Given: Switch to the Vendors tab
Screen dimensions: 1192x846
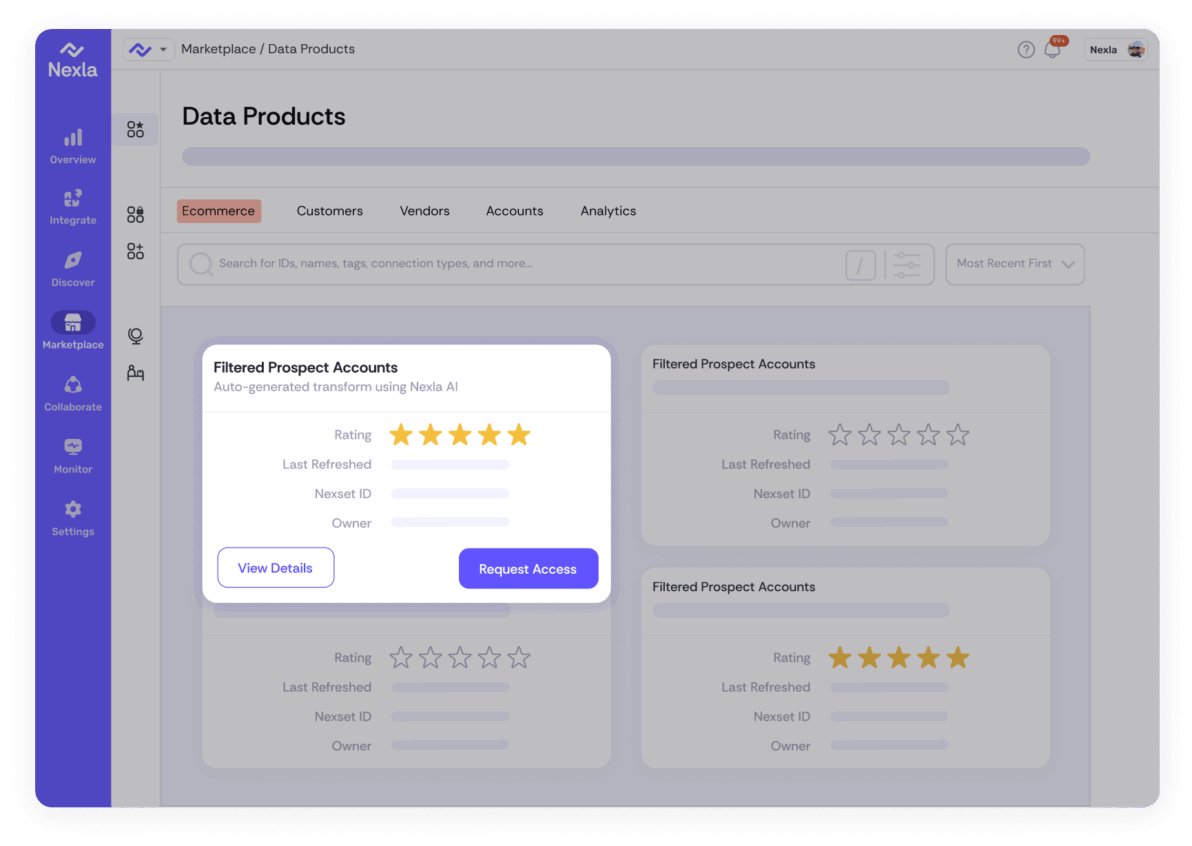Looking at the screenshot, I should 424,211.
